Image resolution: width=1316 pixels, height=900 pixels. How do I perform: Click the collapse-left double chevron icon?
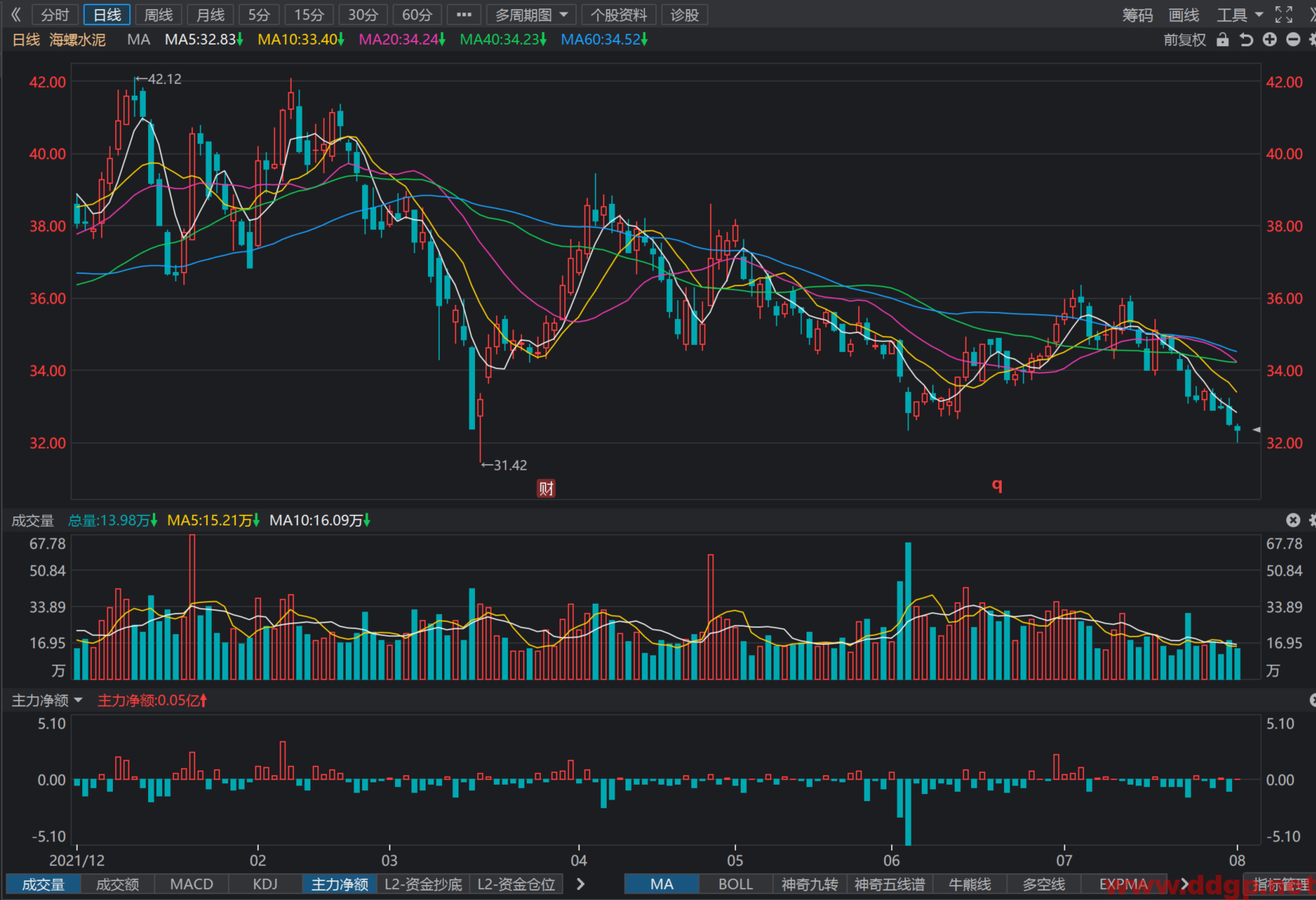15,15
